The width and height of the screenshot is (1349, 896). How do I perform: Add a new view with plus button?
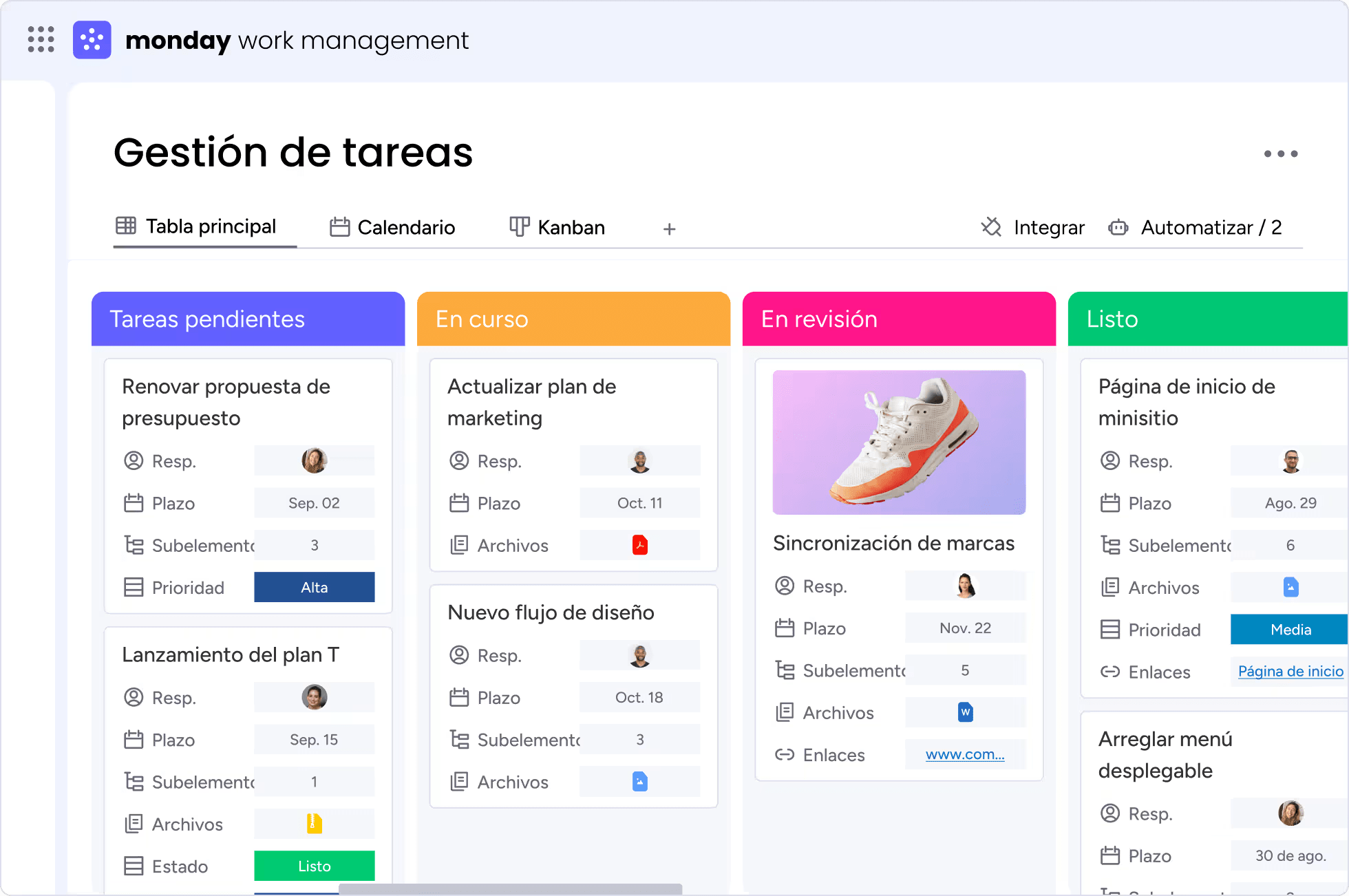click(x=669, y=228)
